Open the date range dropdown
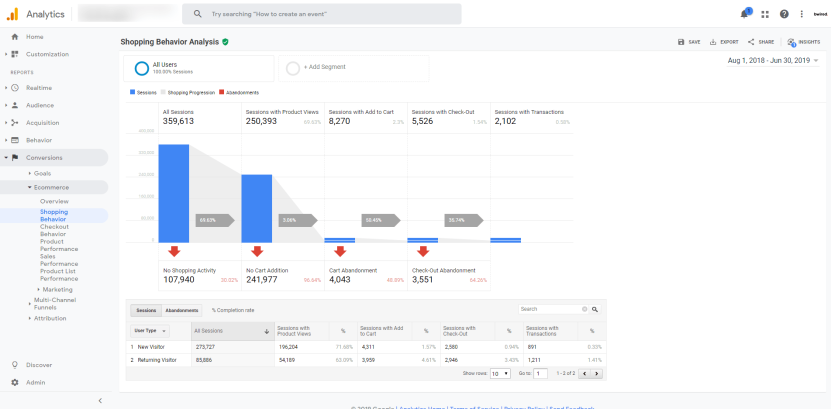This screenshot has width=831, height=409. tap(773, 61)
